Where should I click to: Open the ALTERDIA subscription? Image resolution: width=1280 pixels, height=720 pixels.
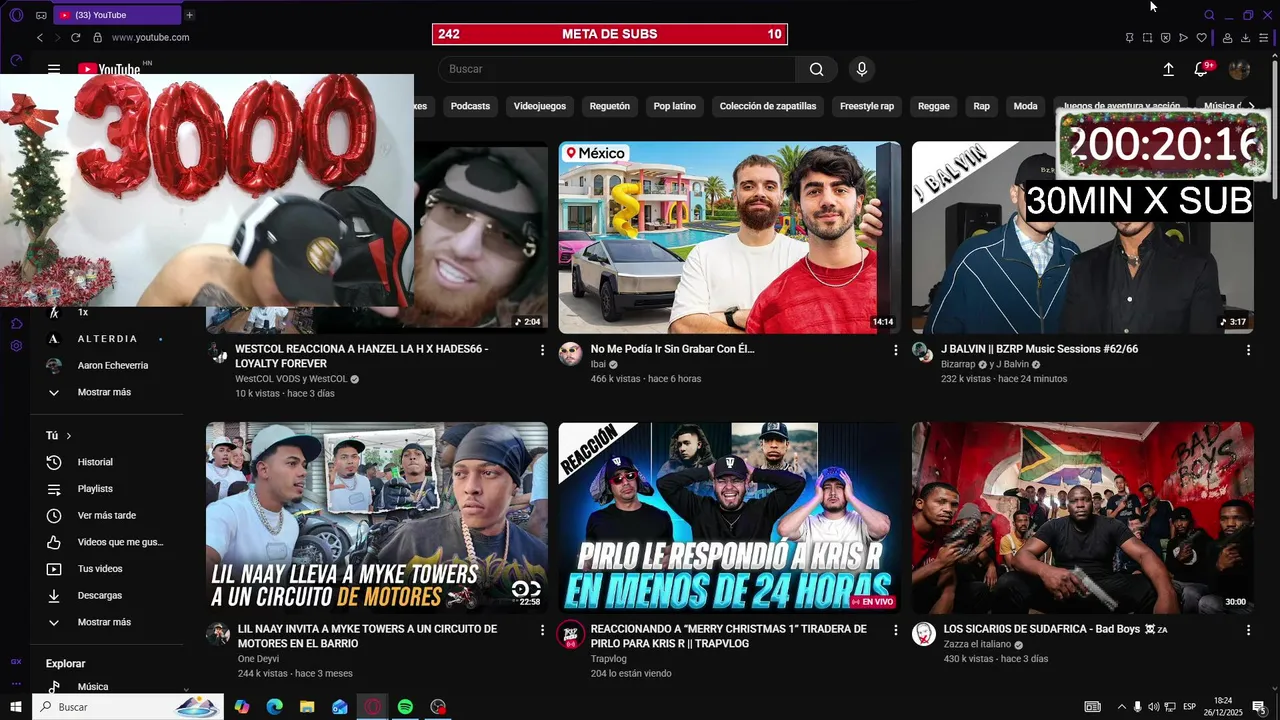click(107, 339)
